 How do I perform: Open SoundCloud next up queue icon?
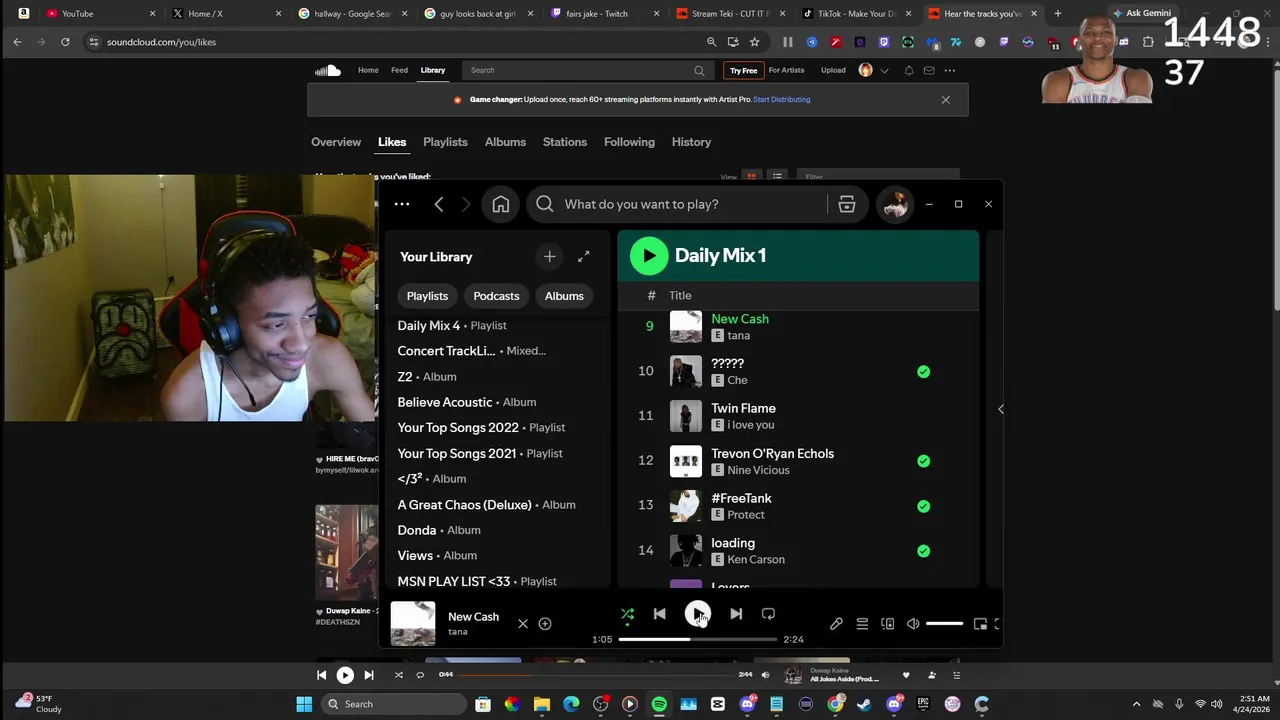coord(956,675)
